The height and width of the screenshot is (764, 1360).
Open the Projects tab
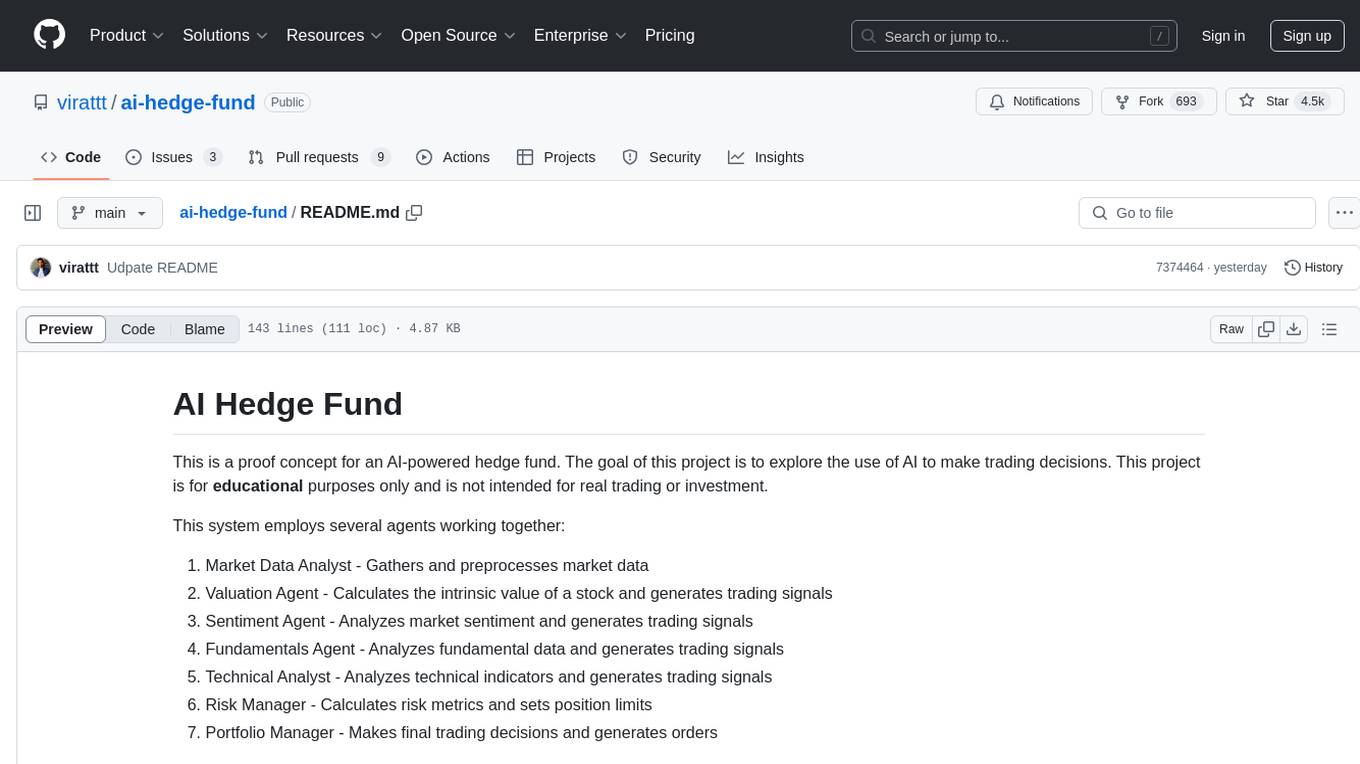(556, 157)
